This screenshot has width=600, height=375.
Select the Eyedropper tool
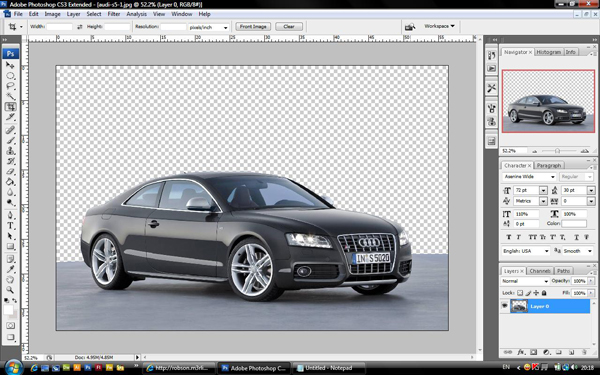10,269
